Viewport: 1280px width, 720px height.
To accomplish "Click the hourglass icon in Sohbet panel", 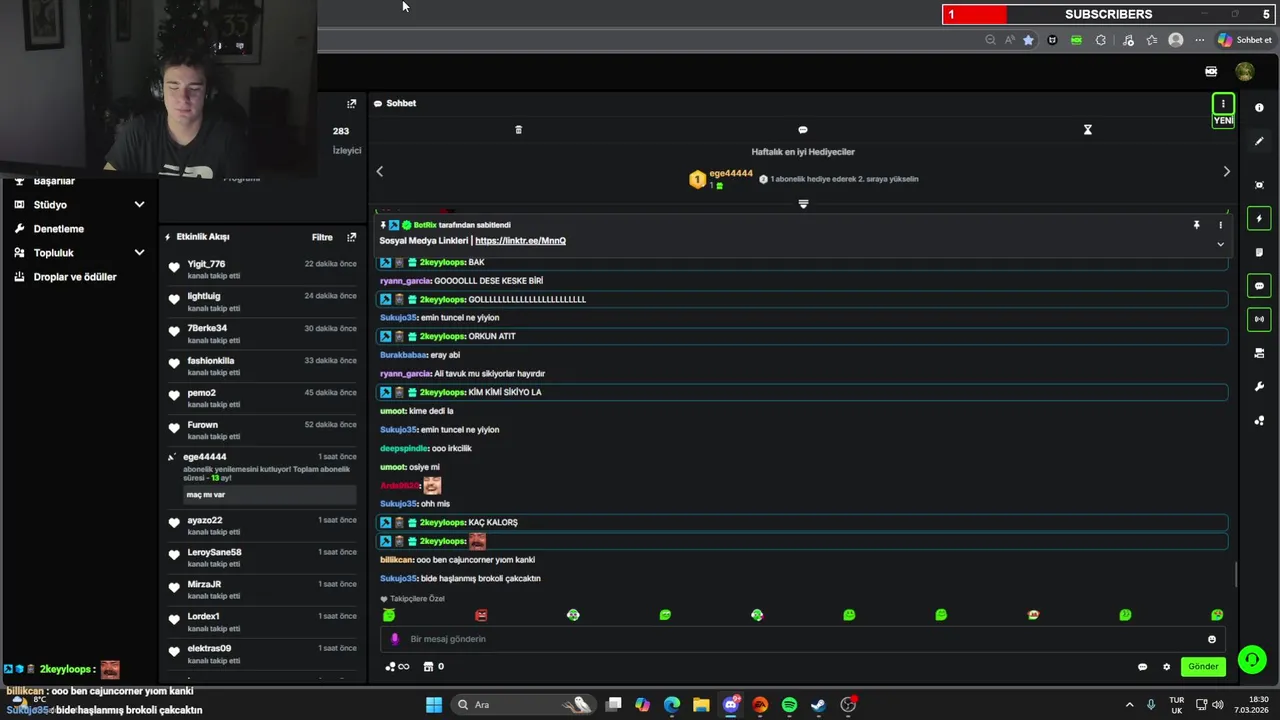I will 1088,130.
